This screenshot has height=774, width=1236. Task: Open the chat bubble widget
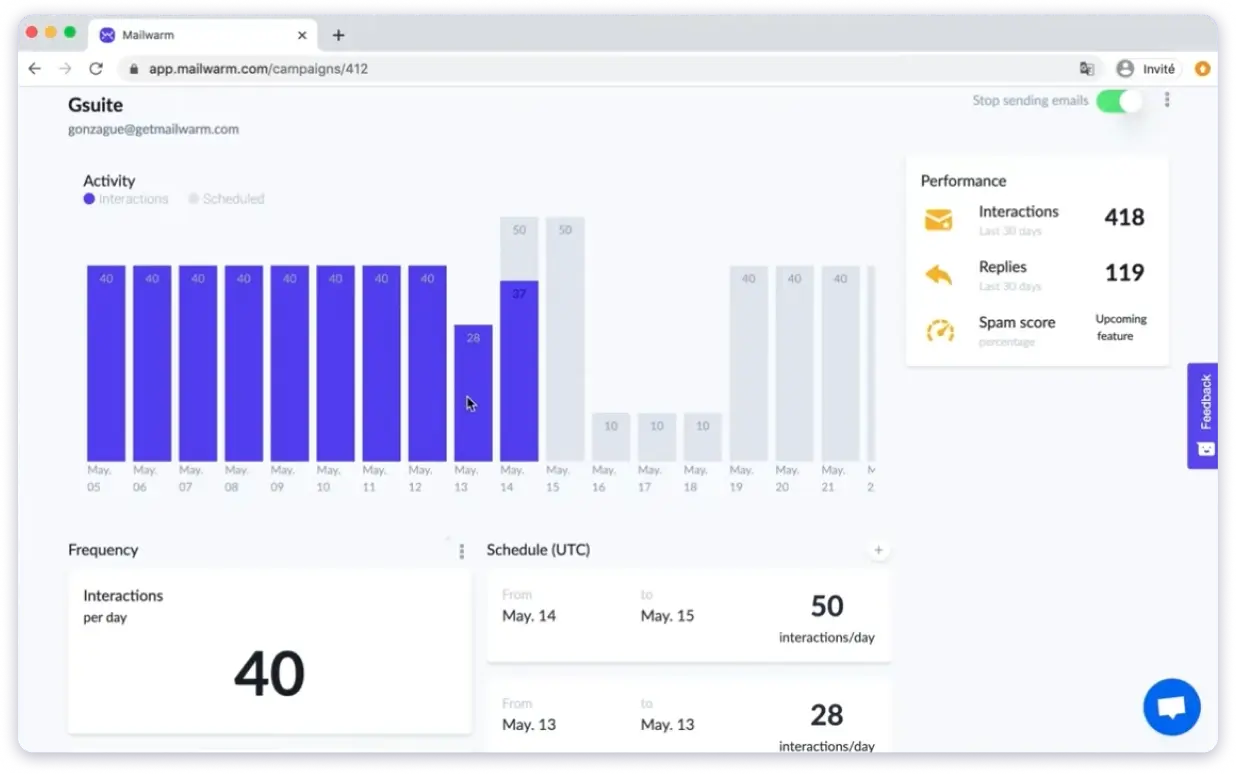pos(1171,707)
